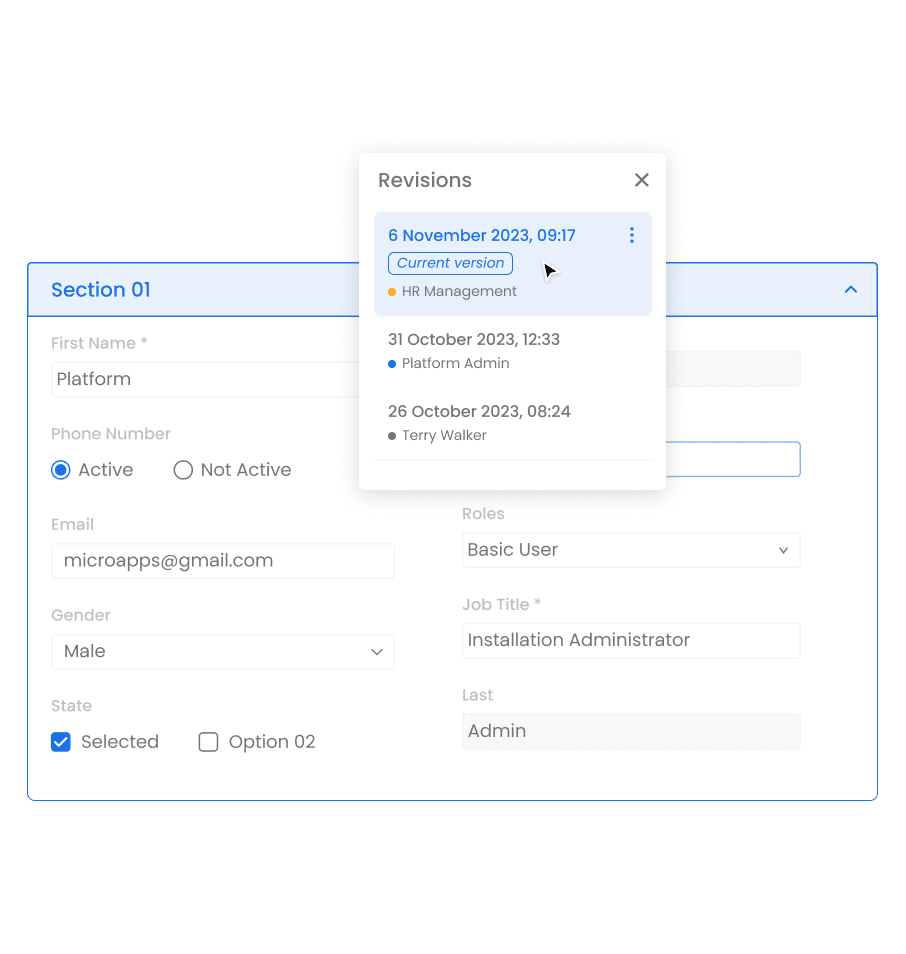This screenshot has height=954, width=906.
Task: Close the Revisions dialog with the X
Action: pyautogui.click(x=641, y=180)
